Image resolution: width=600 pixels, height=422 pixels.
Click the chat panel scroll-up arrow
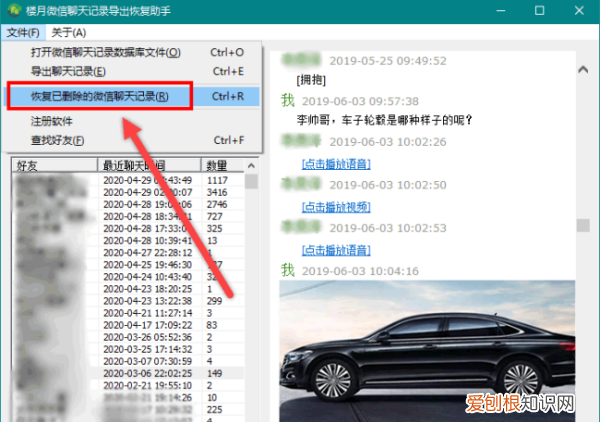[583, 70]
